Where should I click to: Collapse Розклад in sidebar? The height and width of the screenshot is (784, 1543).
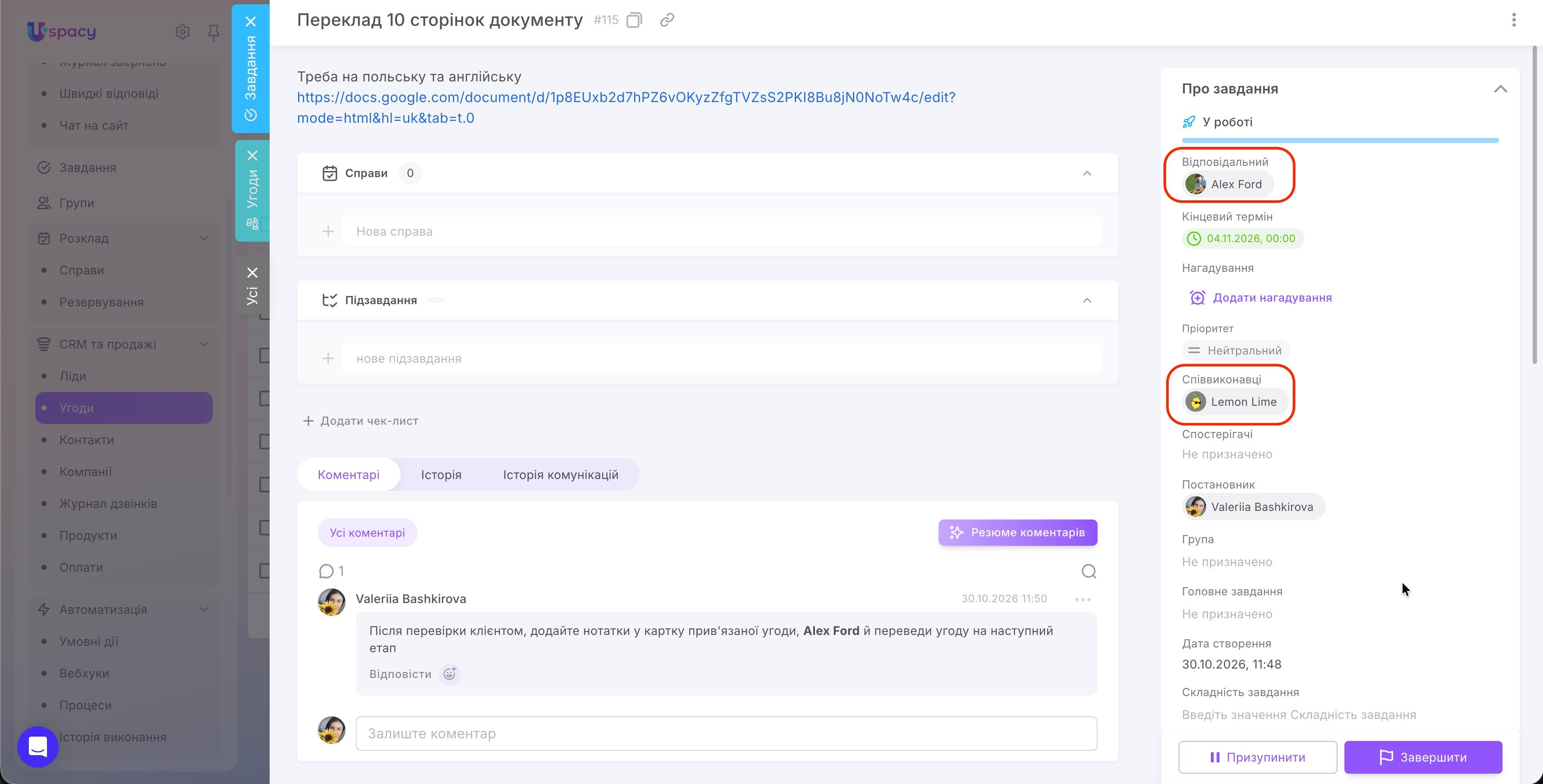pos(204,238)
